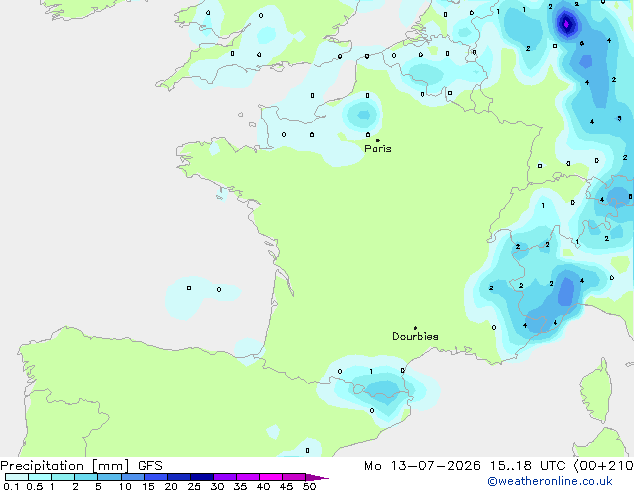The image size is (634, 490).
Task: Click the '15..18 UTC' time range text
Action: (527, 466)
